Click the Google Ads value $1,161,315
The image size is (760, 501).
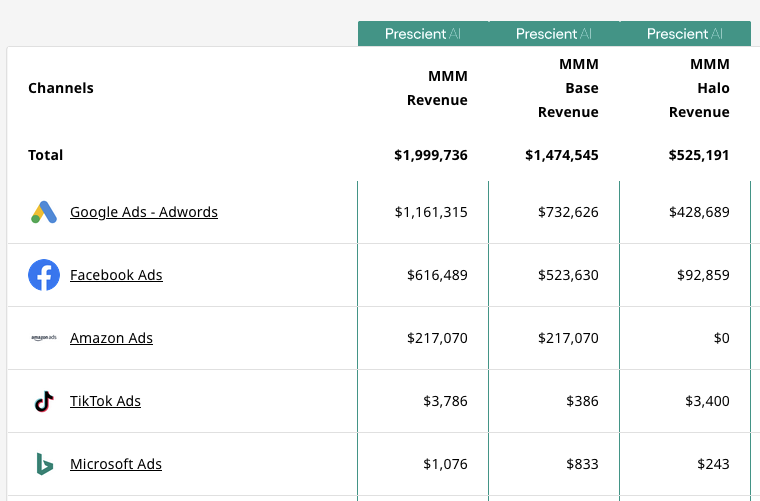click(x=431, y=212)
